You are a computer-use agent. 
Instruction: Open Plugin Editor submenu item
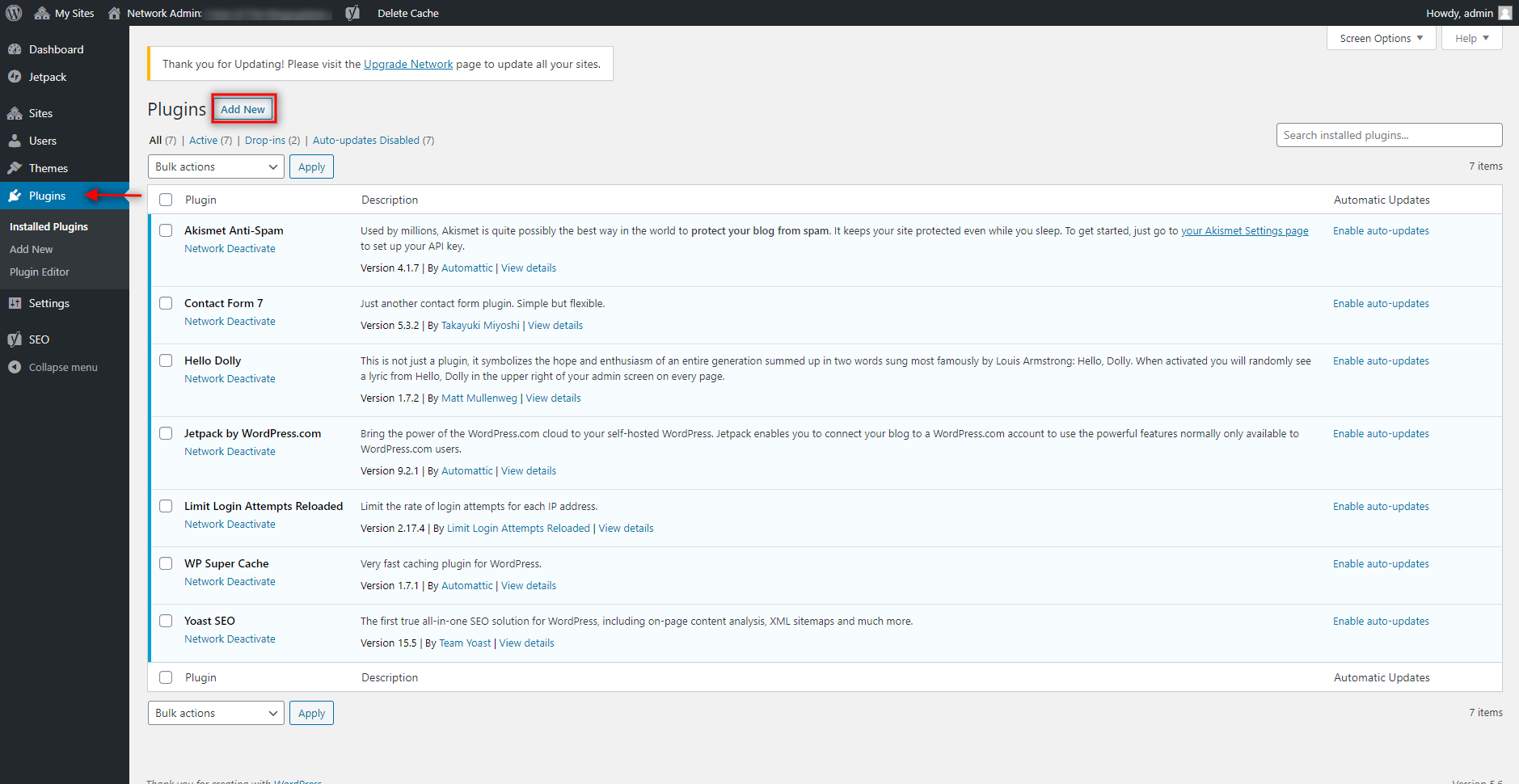tap(40, 272)
